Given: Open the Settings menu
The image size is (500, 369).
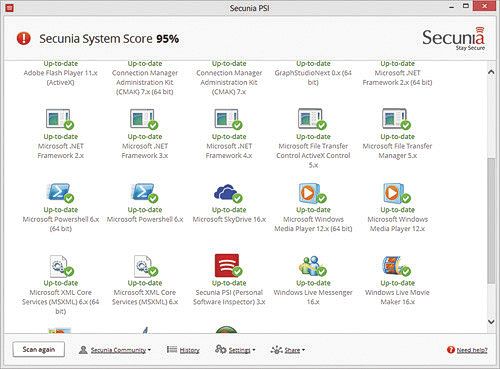Looking at the screenshot, I should tap(239, 350).
